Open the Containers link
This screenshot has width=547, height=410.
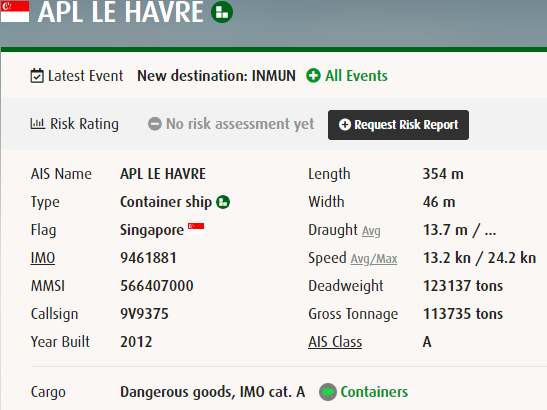click(374, 392)
